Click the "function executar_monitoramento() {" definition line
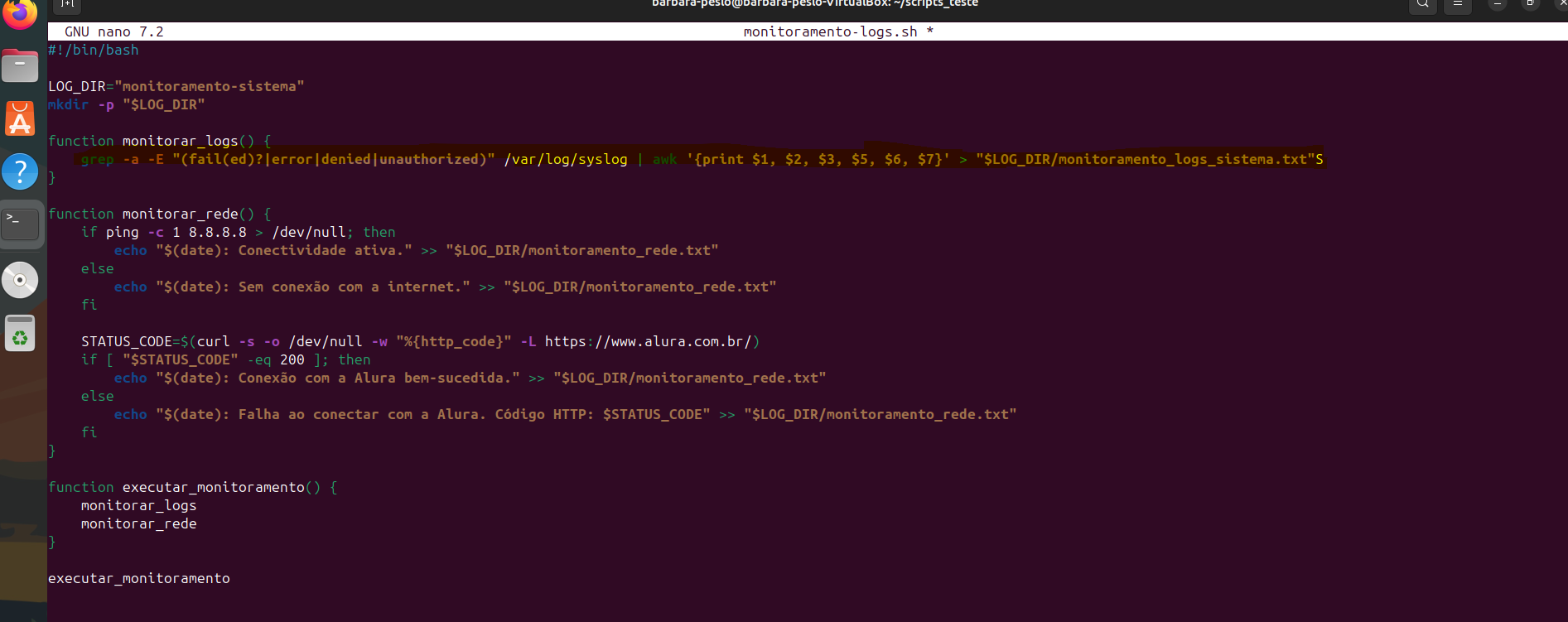This screenshot has height=622, width=1568. 193,487
